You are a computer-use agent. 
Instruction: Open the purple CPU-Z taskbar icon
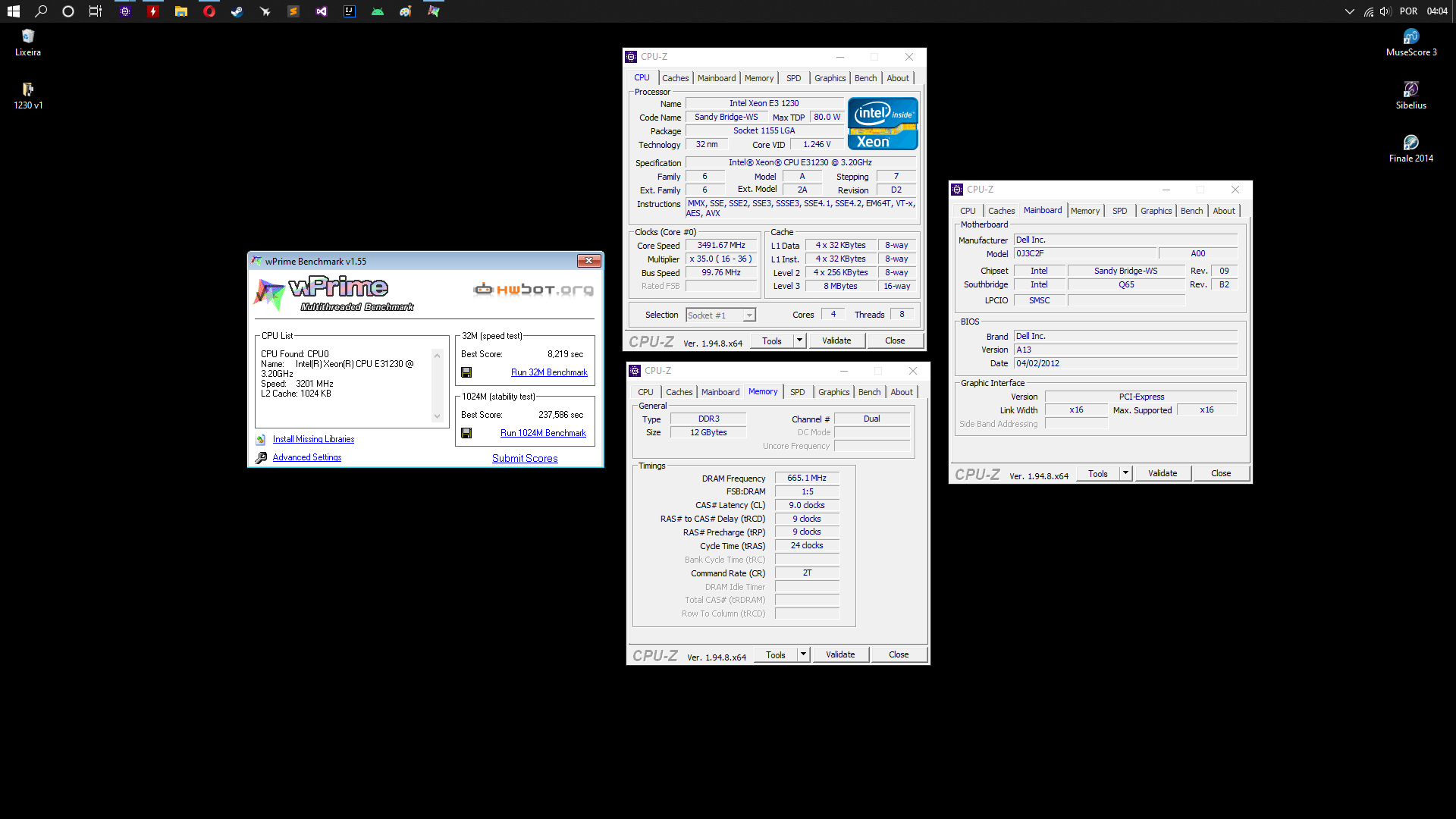[125, 11]
